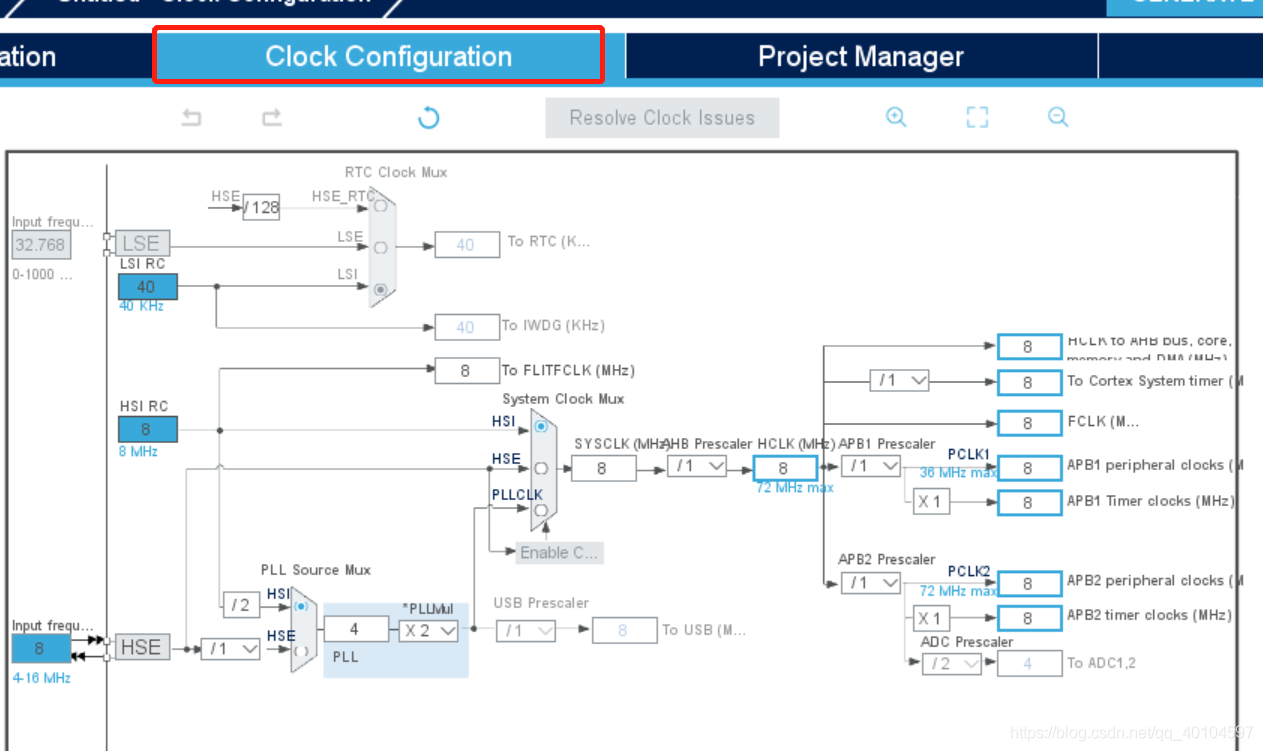The width and height of the screenshot is (1263, 751).
Task: Click the HSI RC 8 block
Action: [148, 429]
